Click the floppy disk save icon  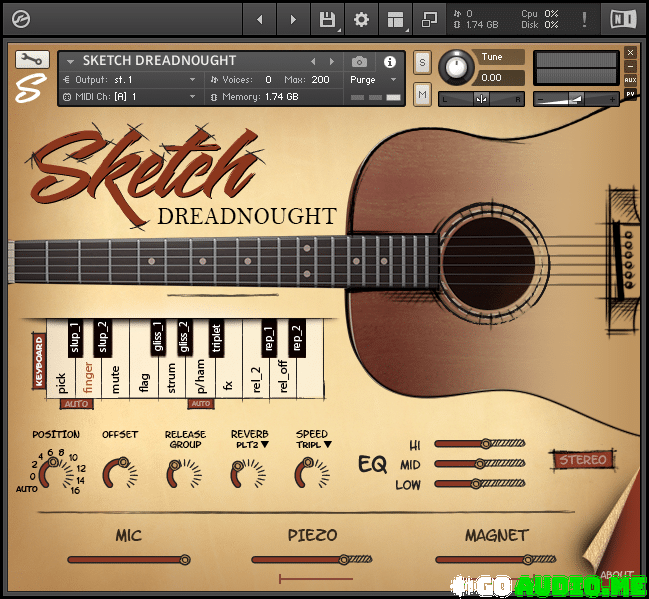pyautogui.click(x=327, y=19)
